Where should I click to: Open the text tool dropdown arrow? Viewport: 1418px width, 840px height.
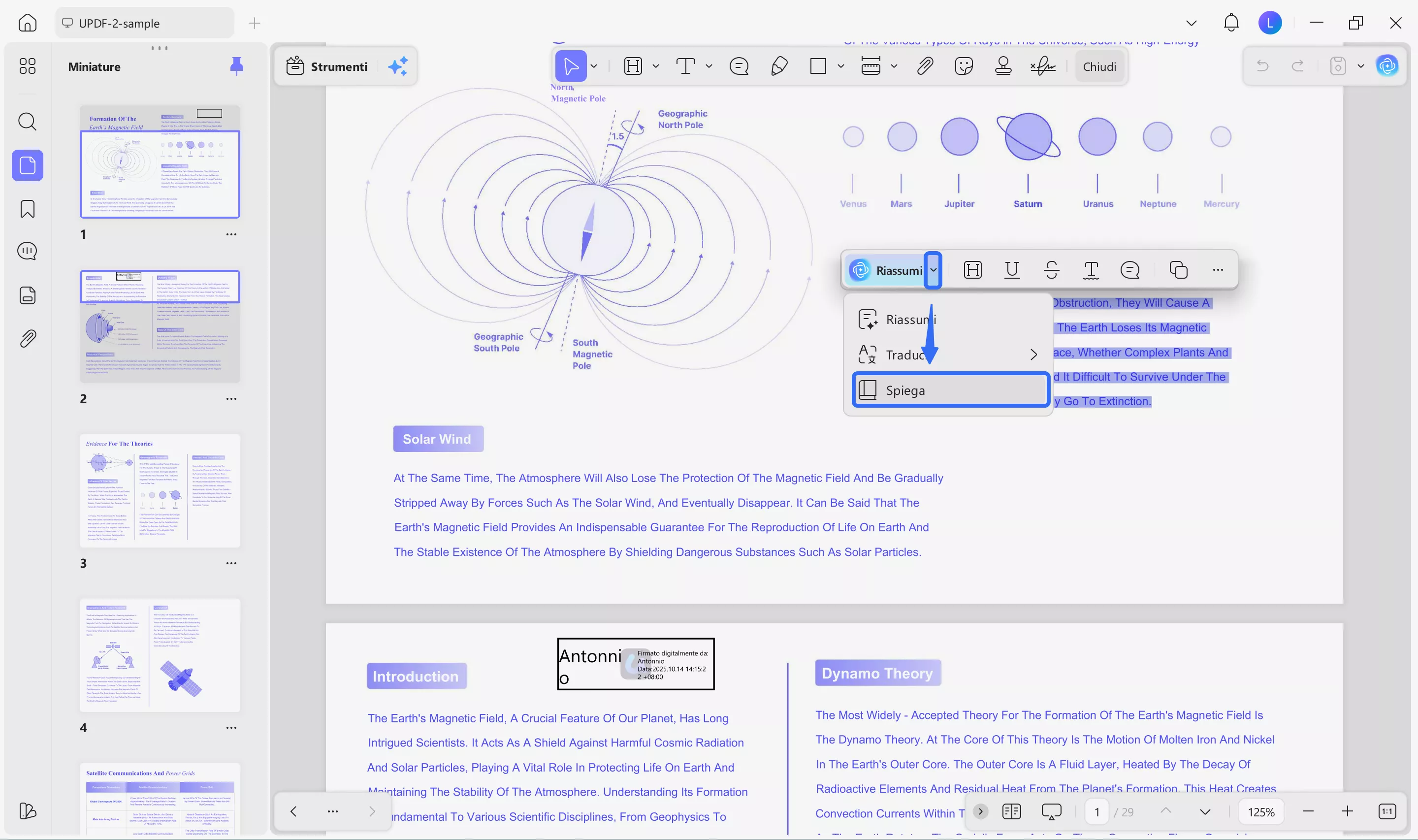pyautogui.click(x=709, y=66)
